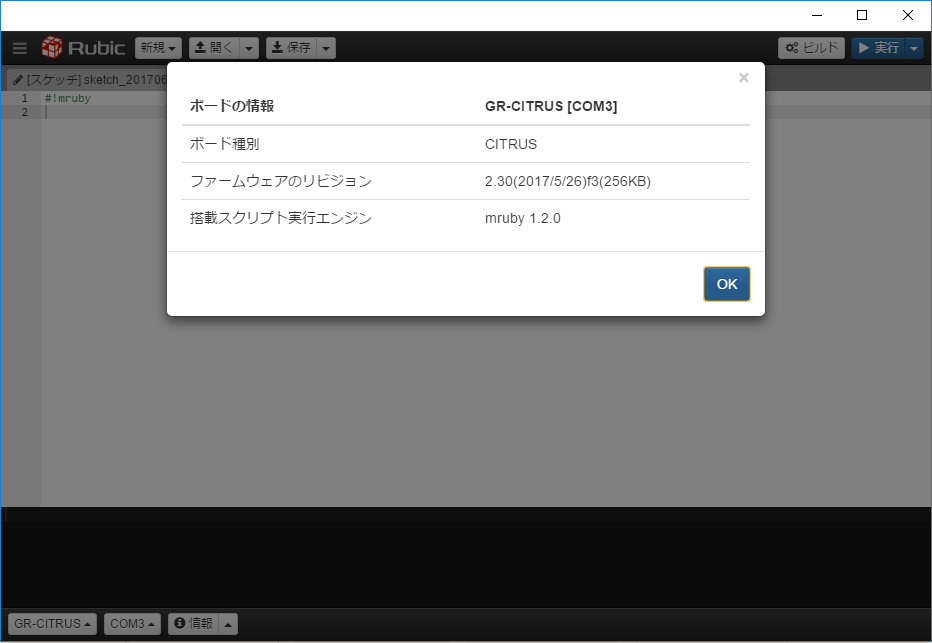Viewport: 932px width, 643px height.
Task: Click the 保存 (save) button
Action: point(291,48)
